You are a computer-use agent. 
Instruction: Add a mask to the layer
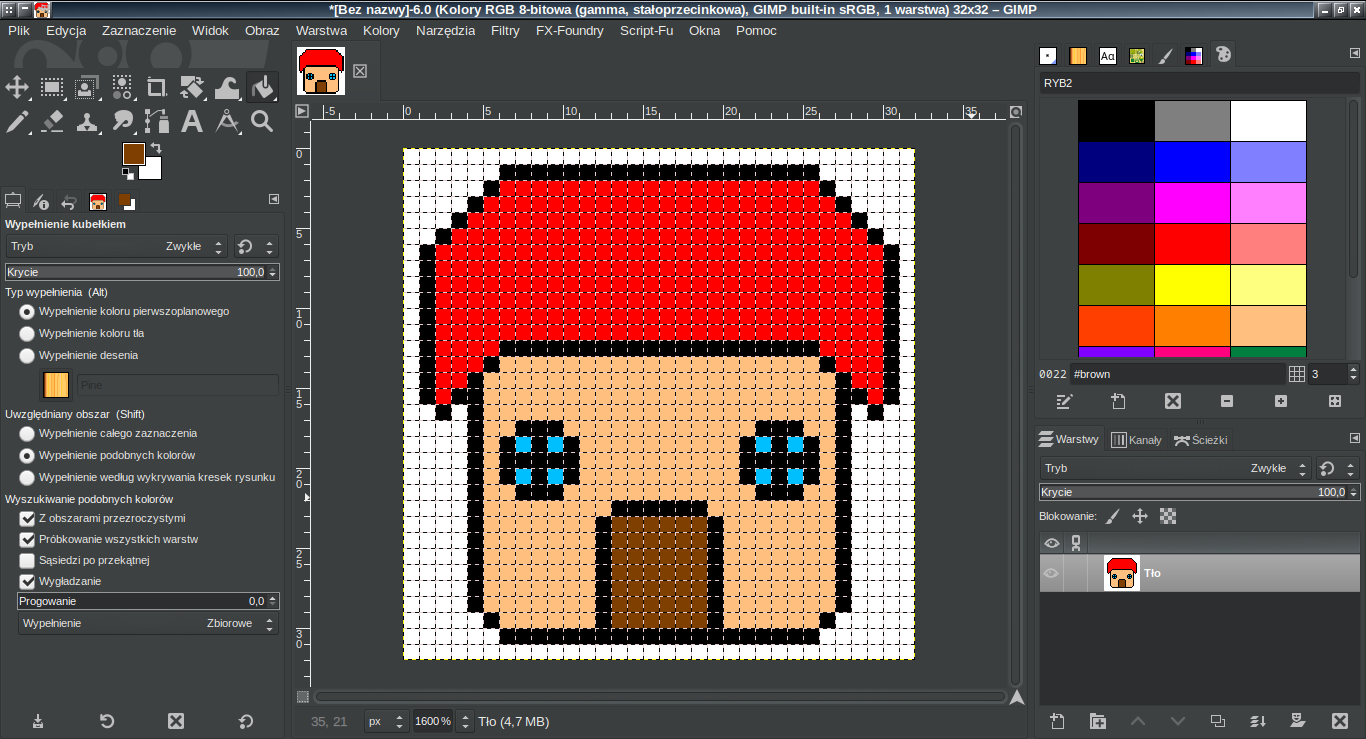1298,721
